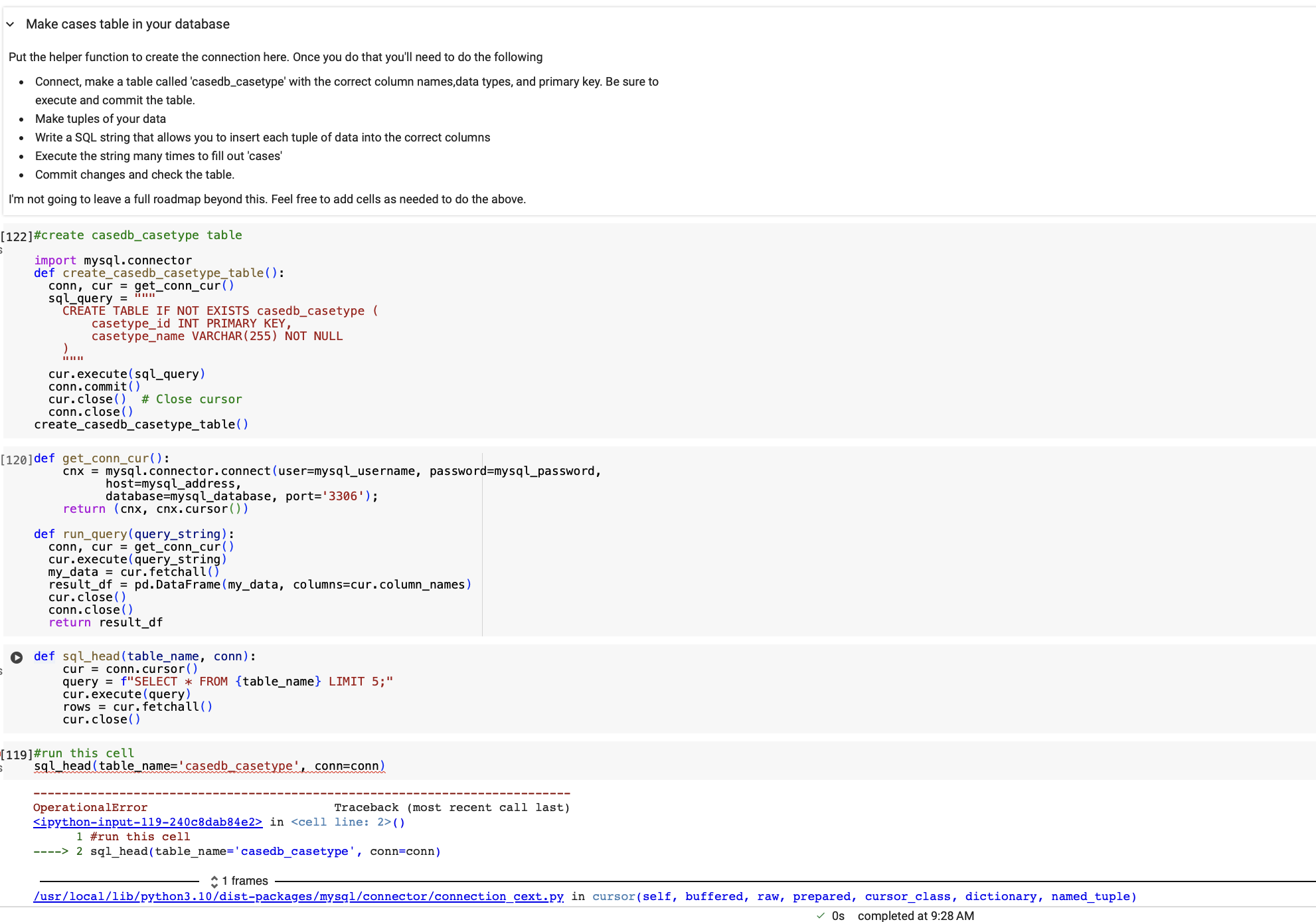Screen dimensions: 1316x922
Task: Click the '0s' execution time indicator
Action: click(837, 915)
